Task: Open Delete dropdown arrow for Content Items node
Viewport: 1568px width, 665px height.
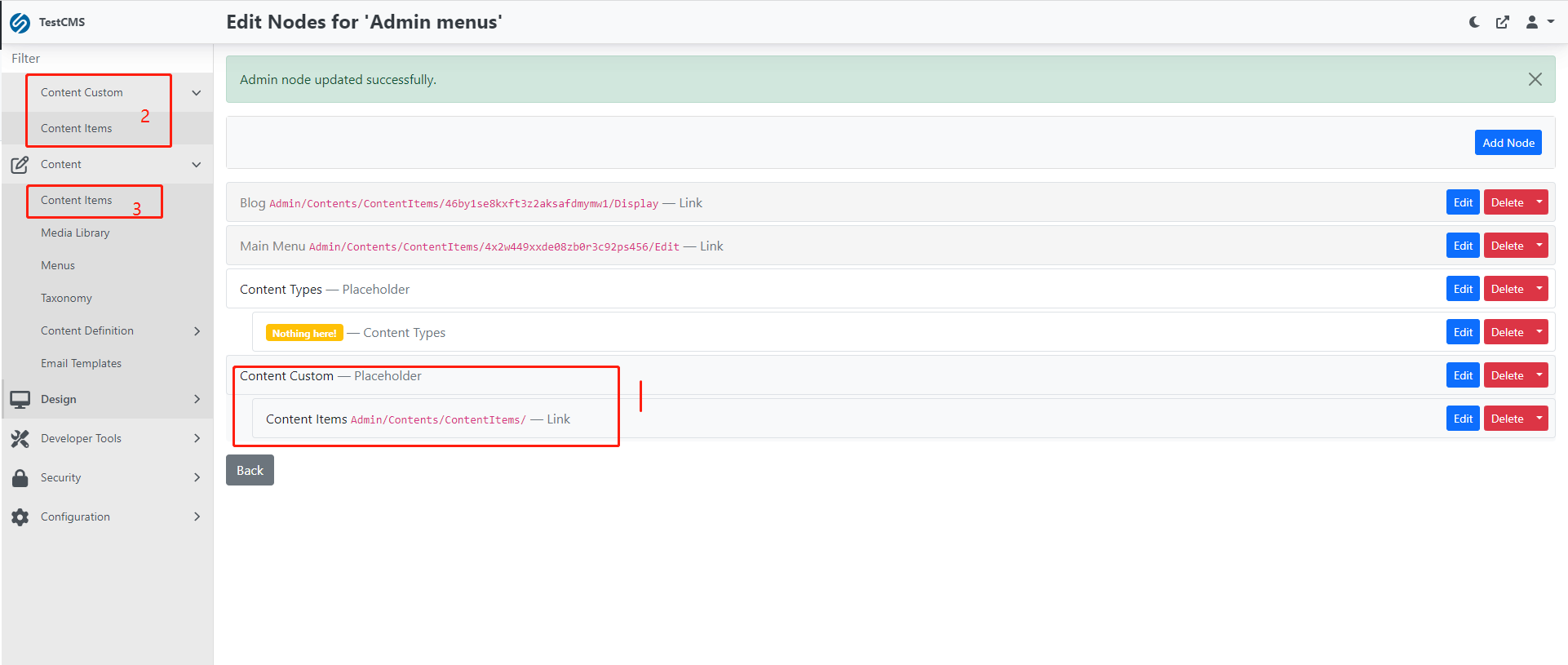Action: pos(1539,419)
